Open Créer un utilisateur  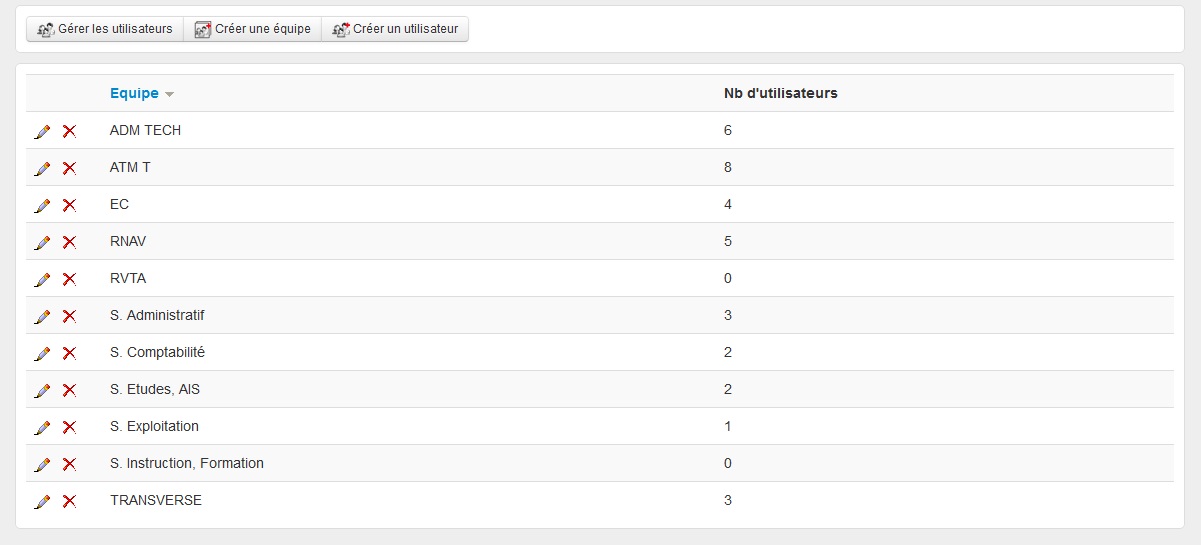395,29
